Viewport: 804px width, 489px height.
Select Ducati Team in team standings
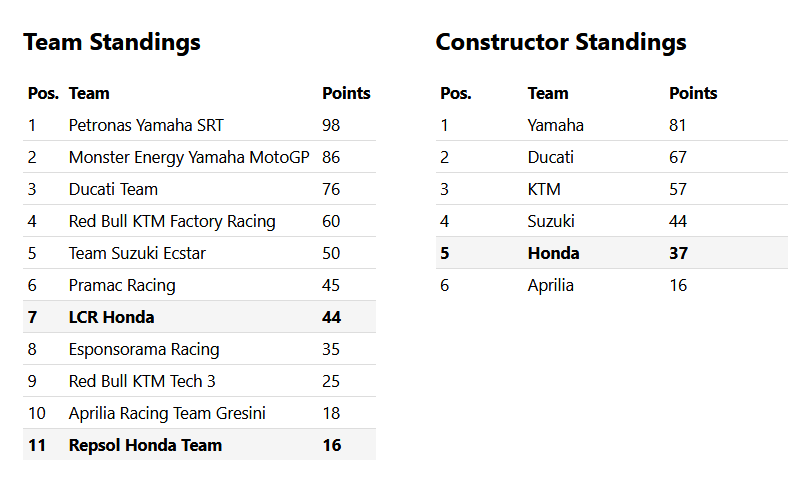coord(113,189)
